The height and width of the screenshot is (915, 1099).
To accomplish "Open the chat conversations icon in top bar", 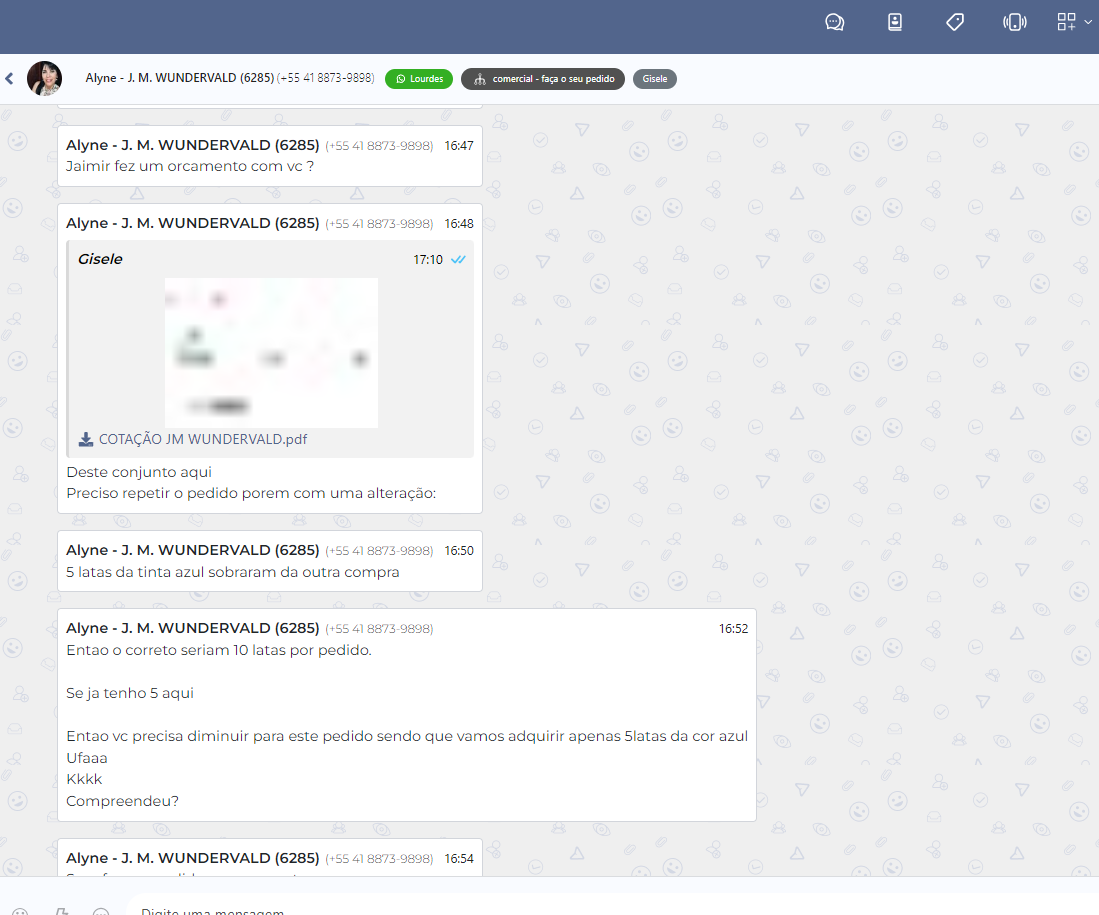I will (834, 22).
